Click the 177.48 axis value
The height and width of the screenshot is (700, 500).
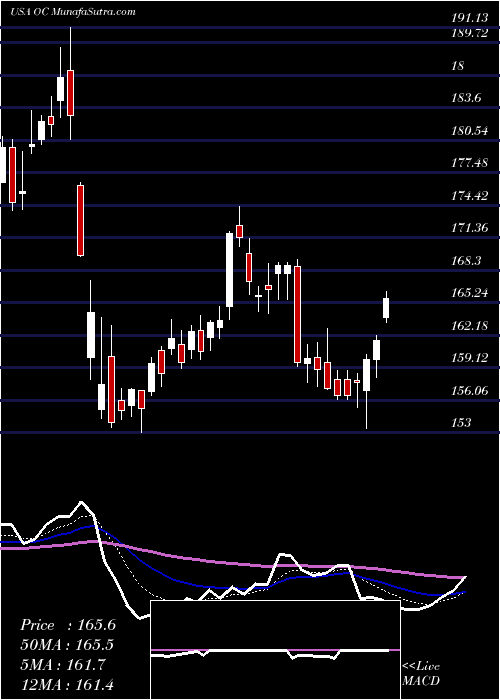point(470,163)
